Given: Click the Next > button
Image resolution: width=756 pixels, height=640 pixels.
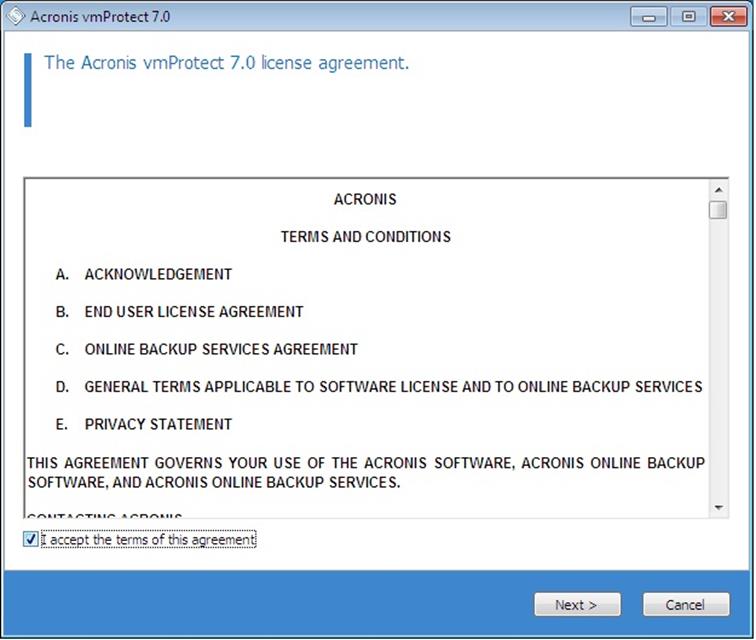Looking at the screenshot, I should click(x=577, y=604).
